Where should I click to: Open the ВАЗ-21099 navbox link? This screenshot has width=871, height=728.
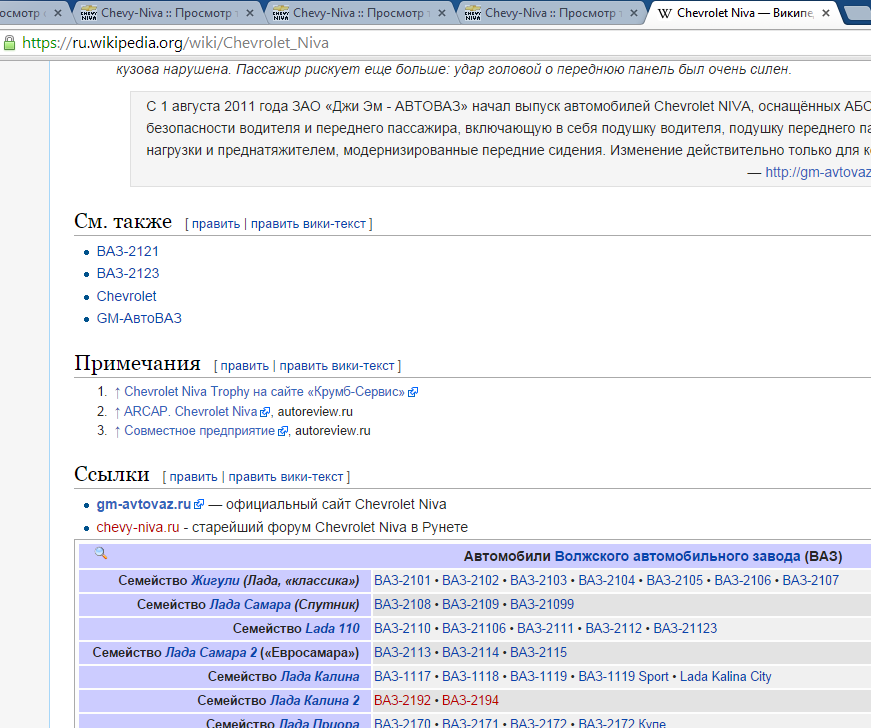click(542, 605)
